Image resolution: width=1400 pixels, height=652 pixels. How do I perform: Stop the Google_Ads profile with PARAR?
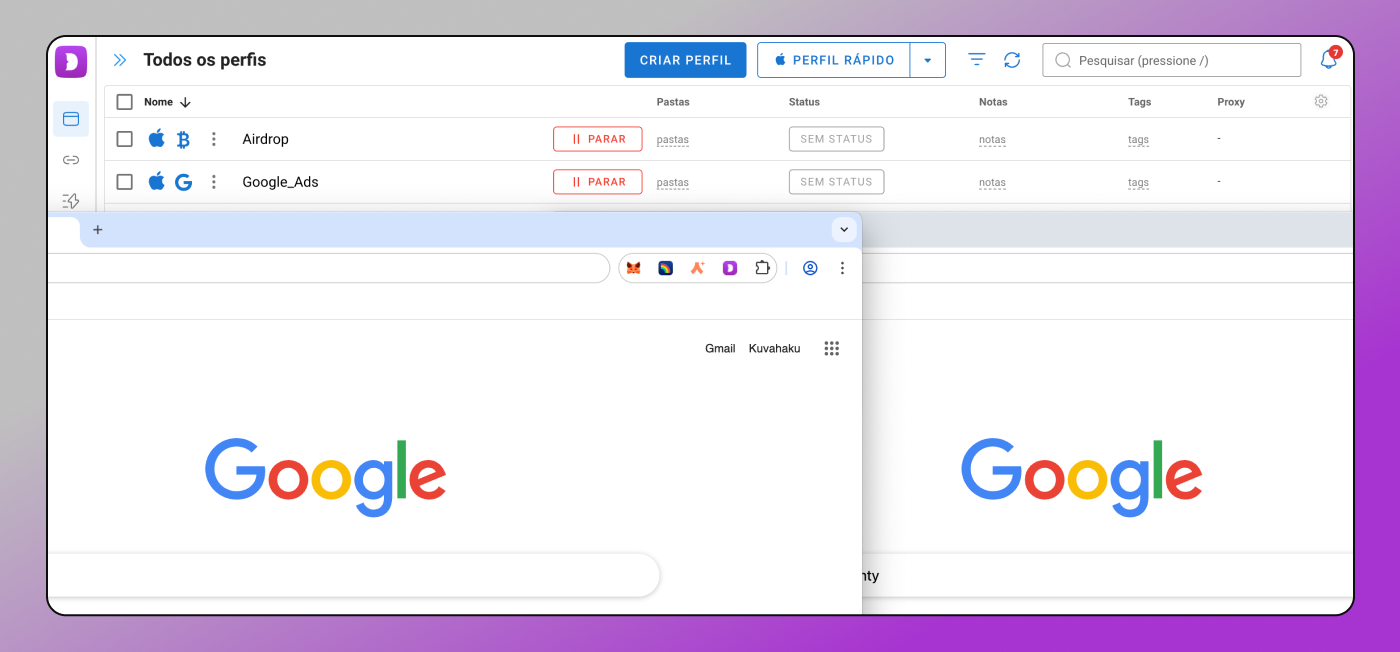(x=598, y=182)
